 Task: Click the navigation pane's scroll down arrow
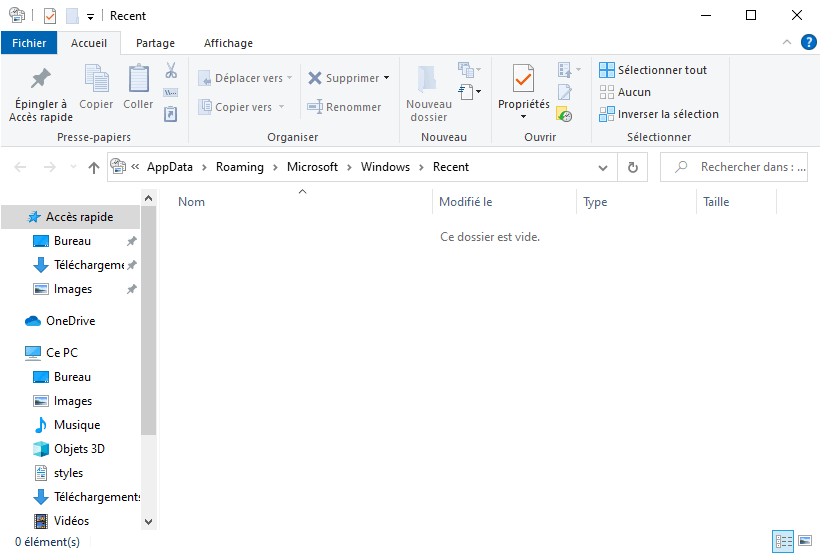(149, 521)
